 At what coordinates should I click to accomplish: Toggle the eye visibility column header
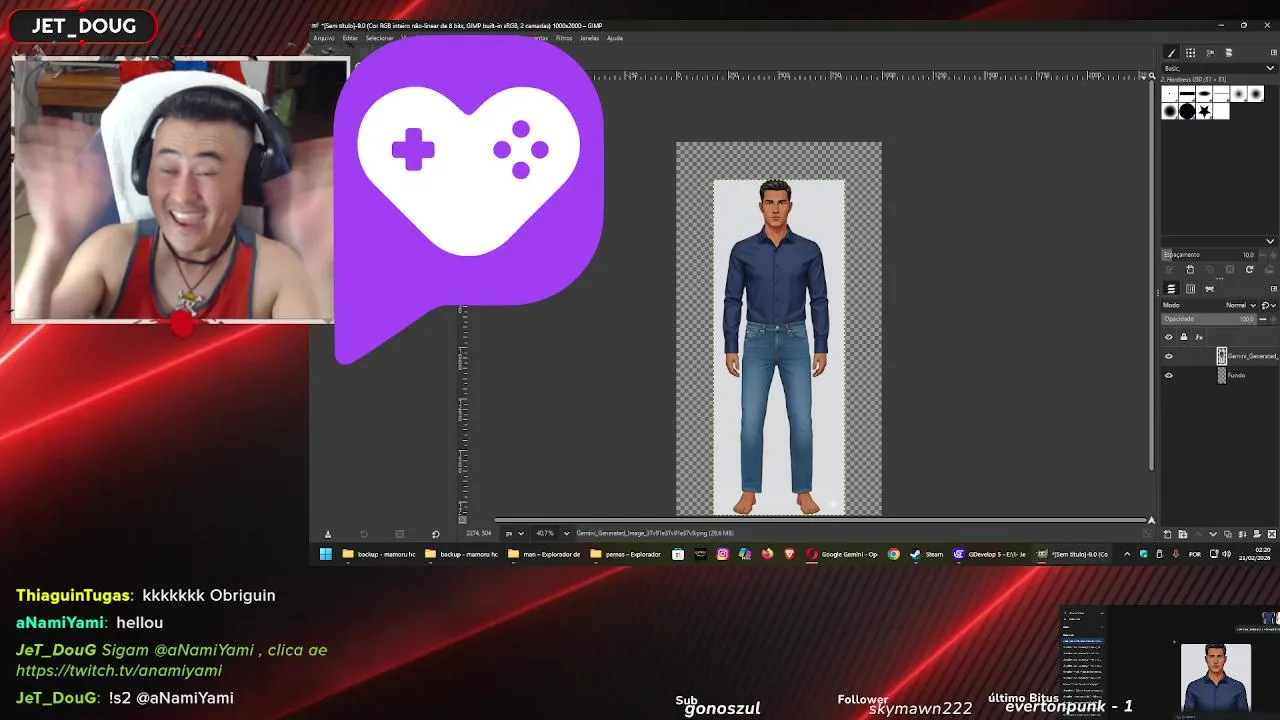(1168, 337)
